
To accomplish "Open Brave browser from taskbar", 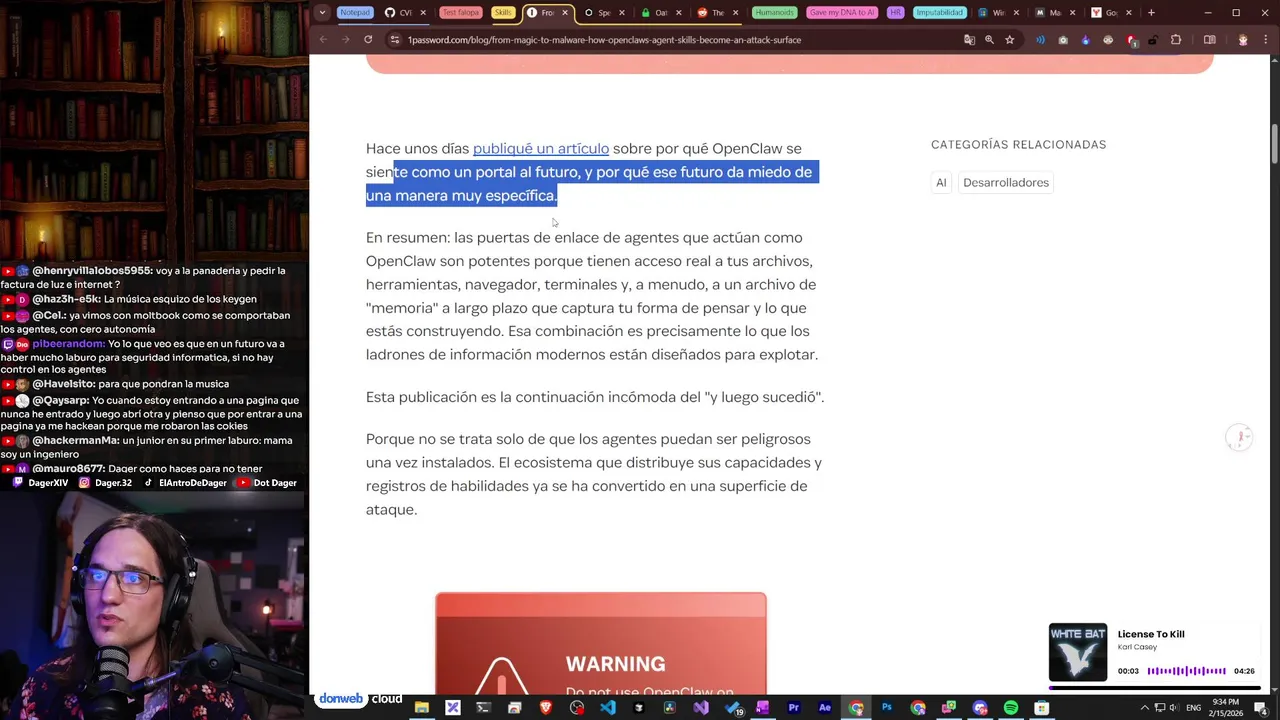I will pyautogui.click(x=546, y=708).
